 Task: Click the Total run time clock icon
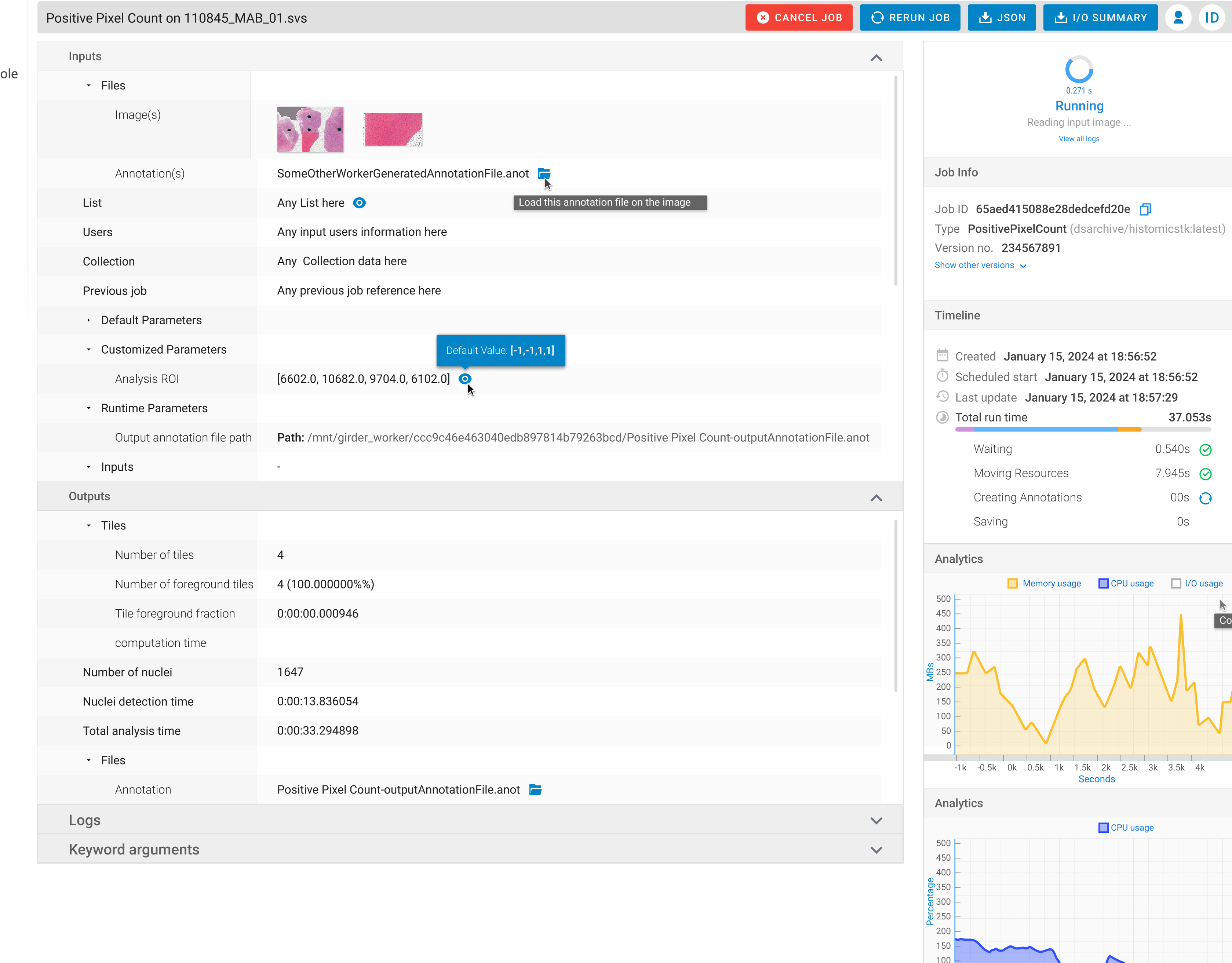(x=942, y=417)
